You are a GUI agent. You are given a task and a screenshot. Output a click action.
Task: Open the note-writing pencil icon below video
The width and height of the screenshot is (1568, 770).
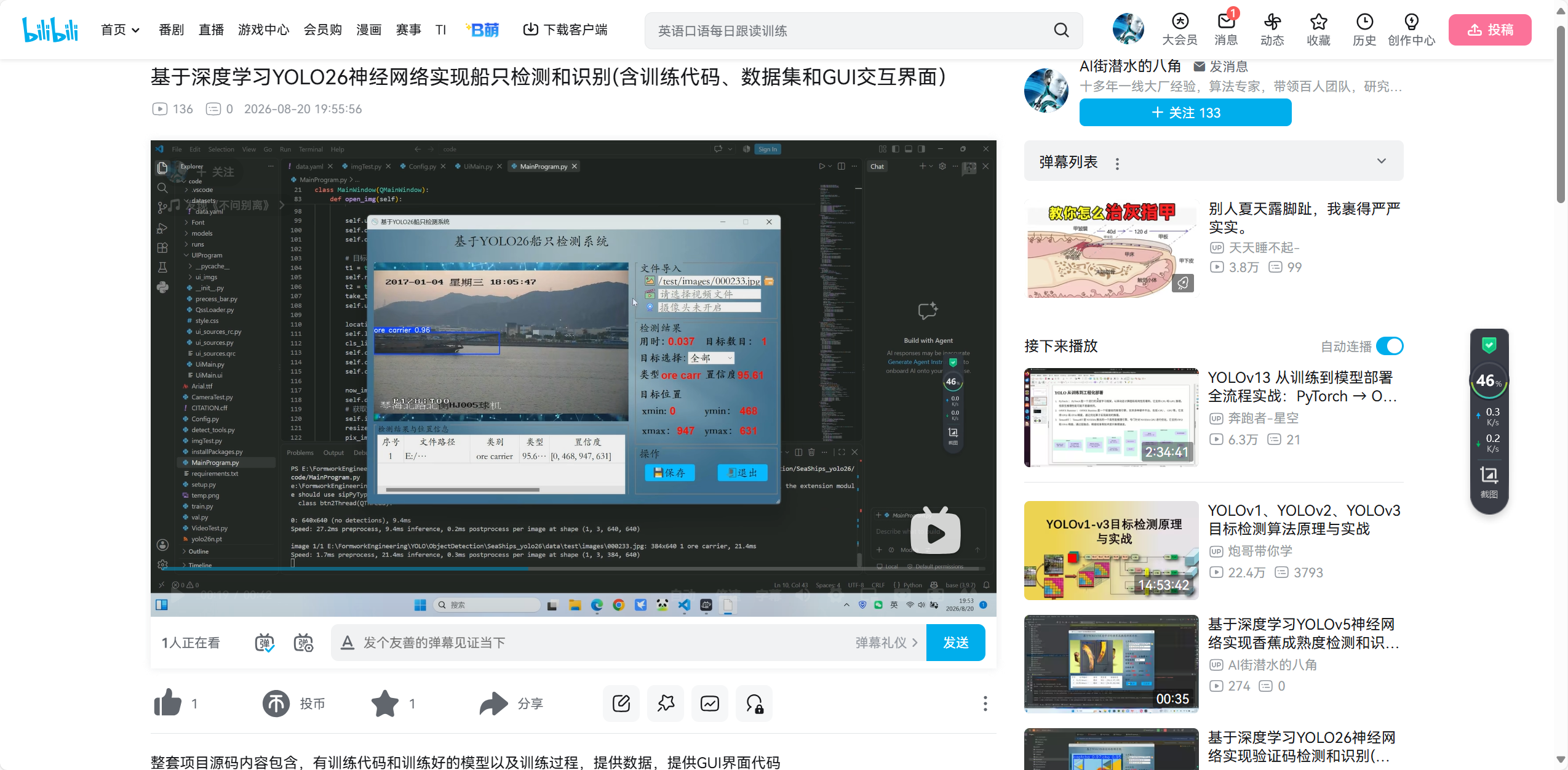(621, 703)
